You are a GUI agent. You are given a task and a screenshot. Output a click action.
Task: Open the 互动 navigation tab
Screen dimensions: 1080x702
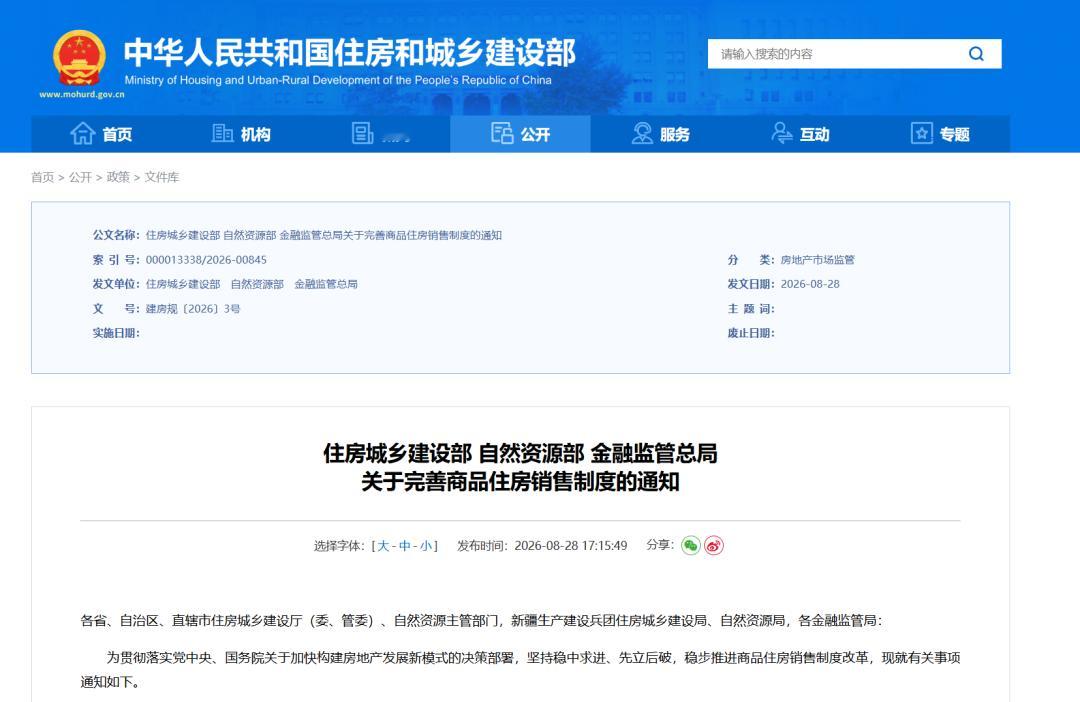tap(800, 134)
